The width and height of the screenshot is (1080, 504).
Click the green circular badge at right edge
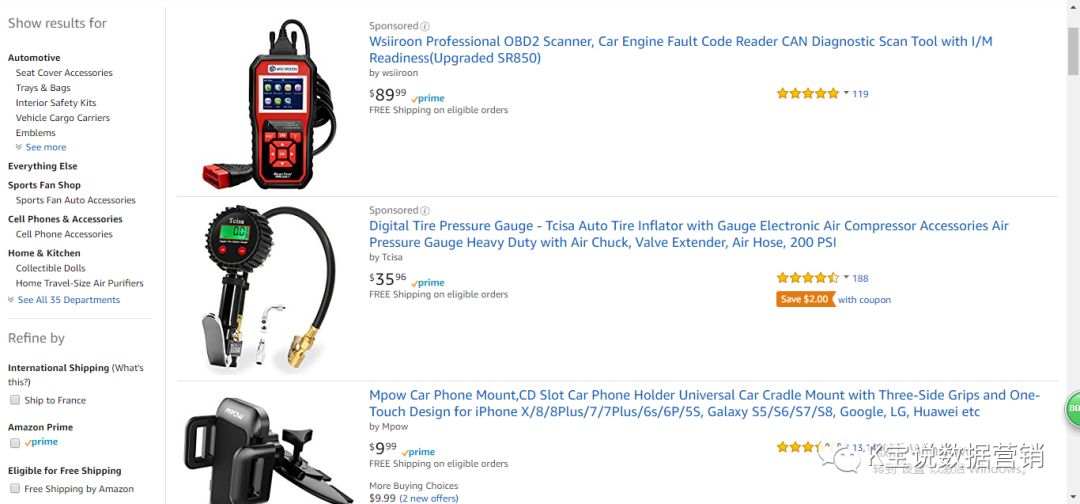coord(1073,408)
